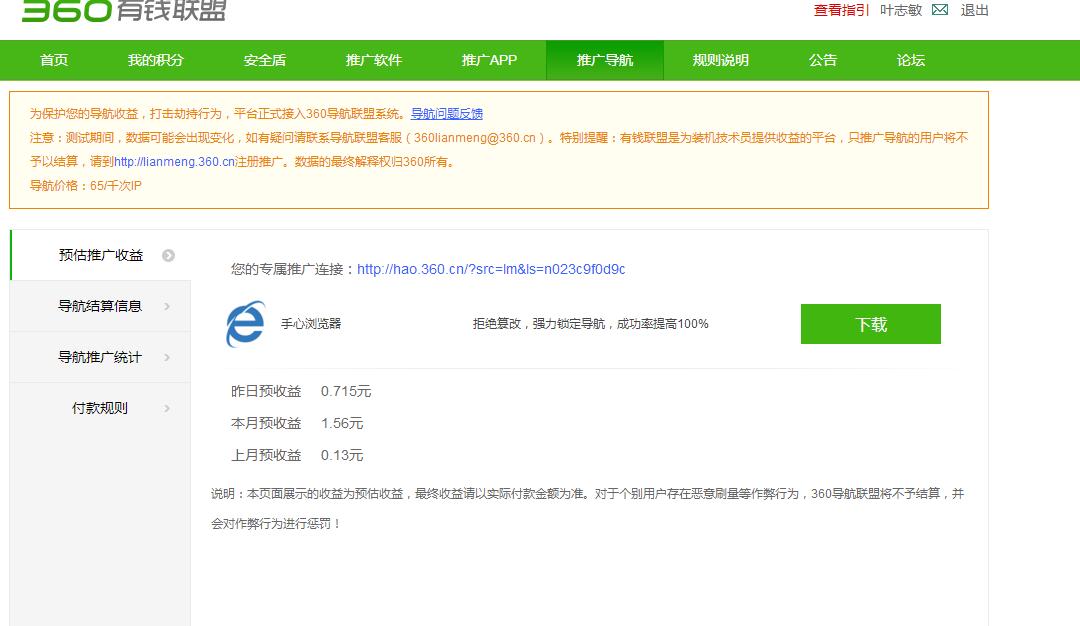Switch to the 推广软件 tab
1080x626 pixels.
tap(373, 61)
